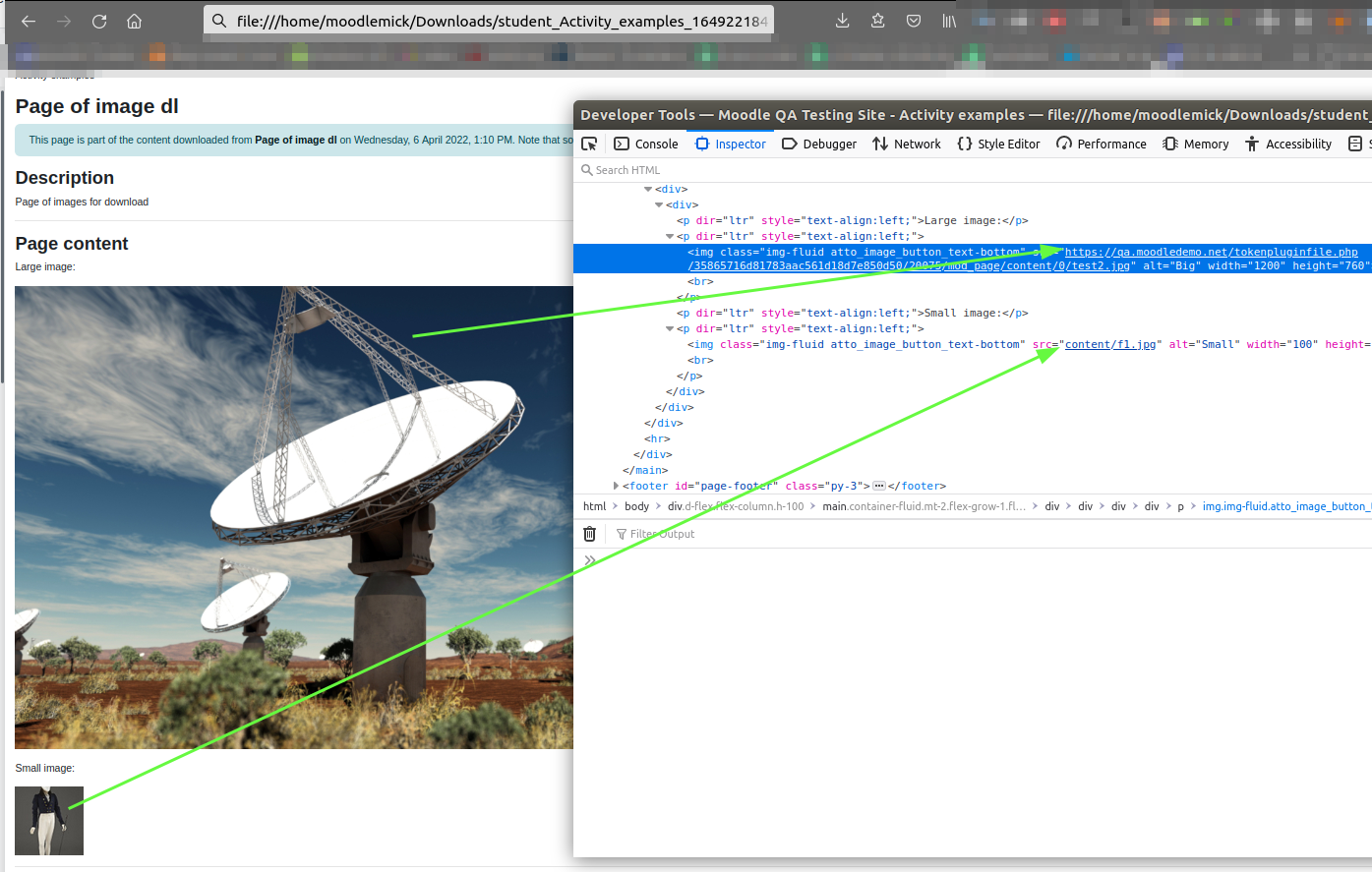Go back with the browser back arrow

point(29,21)
